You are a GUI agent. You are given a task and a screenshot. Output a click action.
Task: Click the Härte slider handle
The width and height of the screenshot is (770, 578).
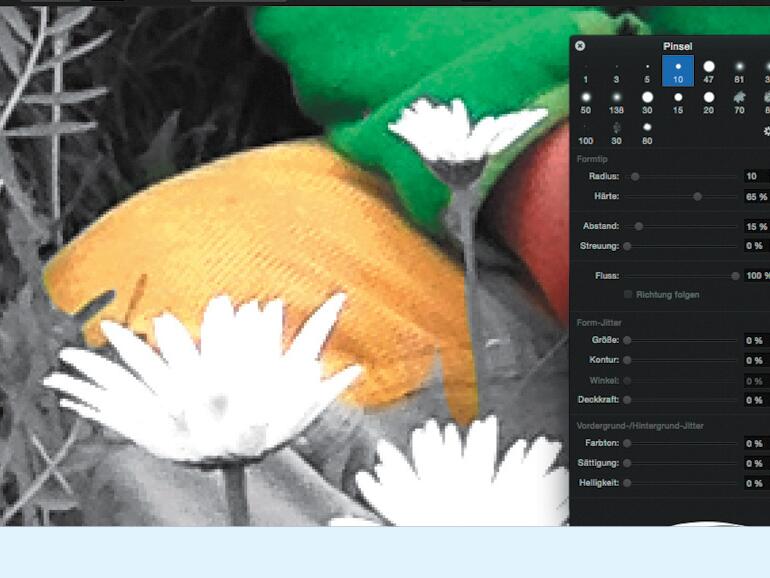click(x=697, y=196)
